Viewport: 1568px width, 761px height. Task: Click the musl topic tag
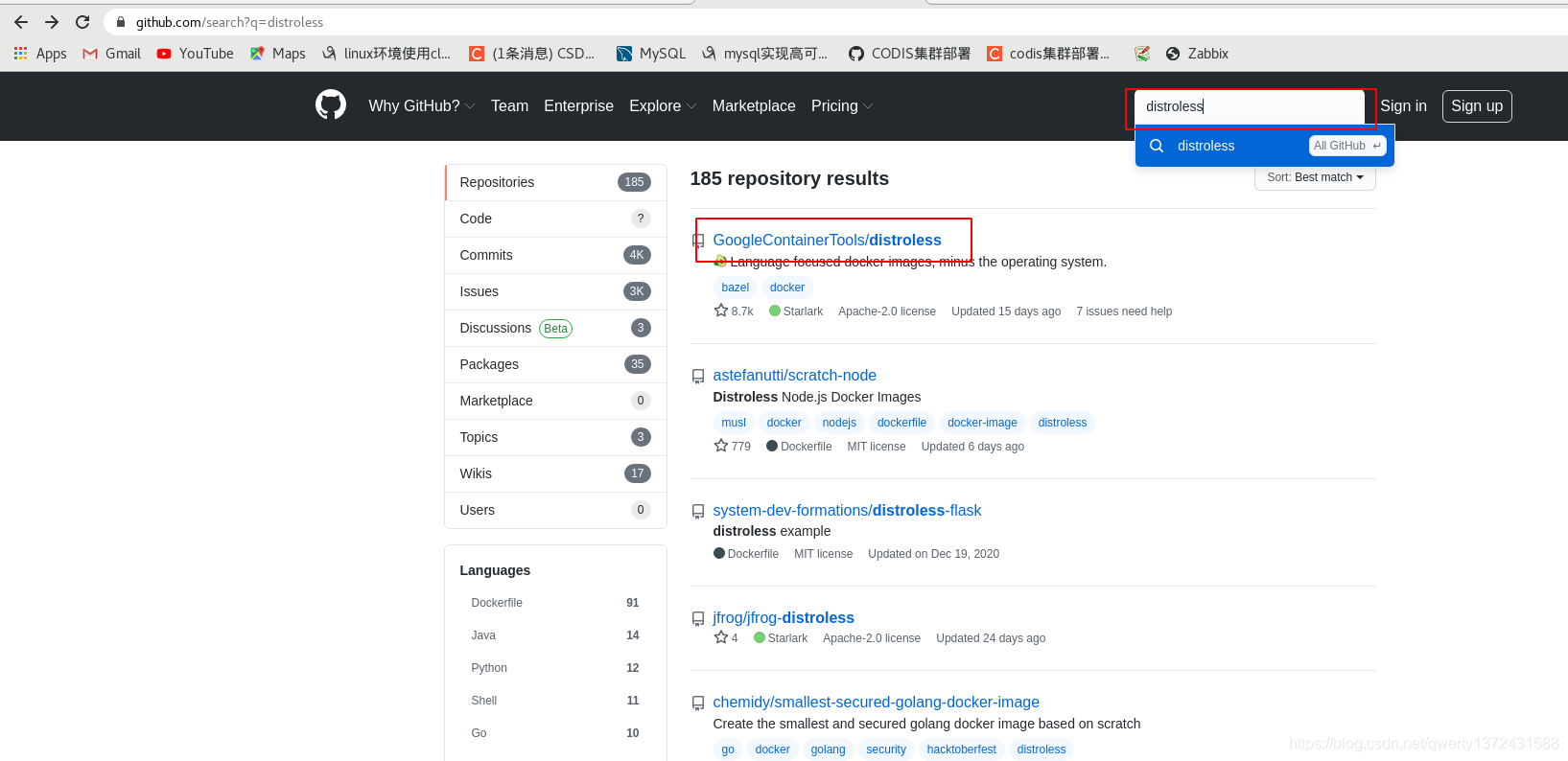coord(734,423)
